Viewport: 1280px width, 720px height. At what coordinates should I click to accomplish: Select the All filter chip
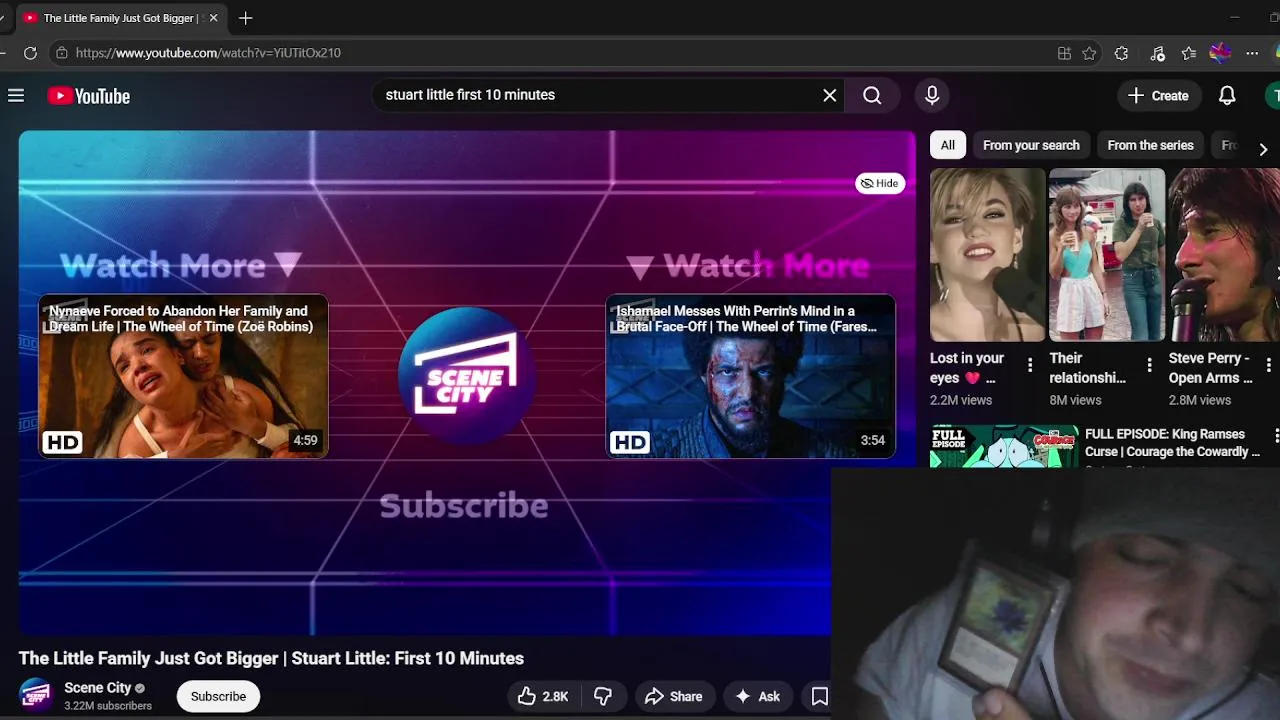pyautogui.click(x=947, y=145)
